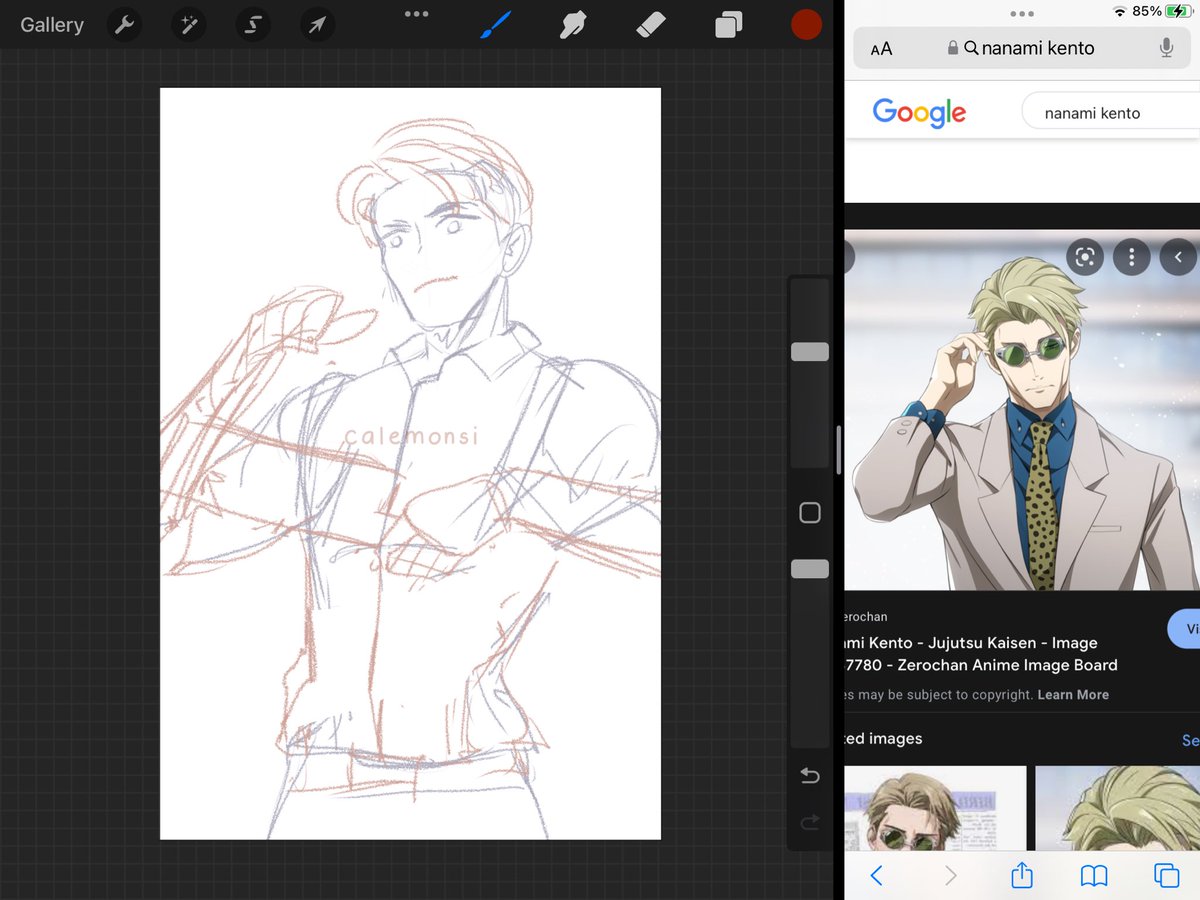Activate the Selection S tool
The height and width of the screenshot is (900, 1200).
click(x=253, y=25)
